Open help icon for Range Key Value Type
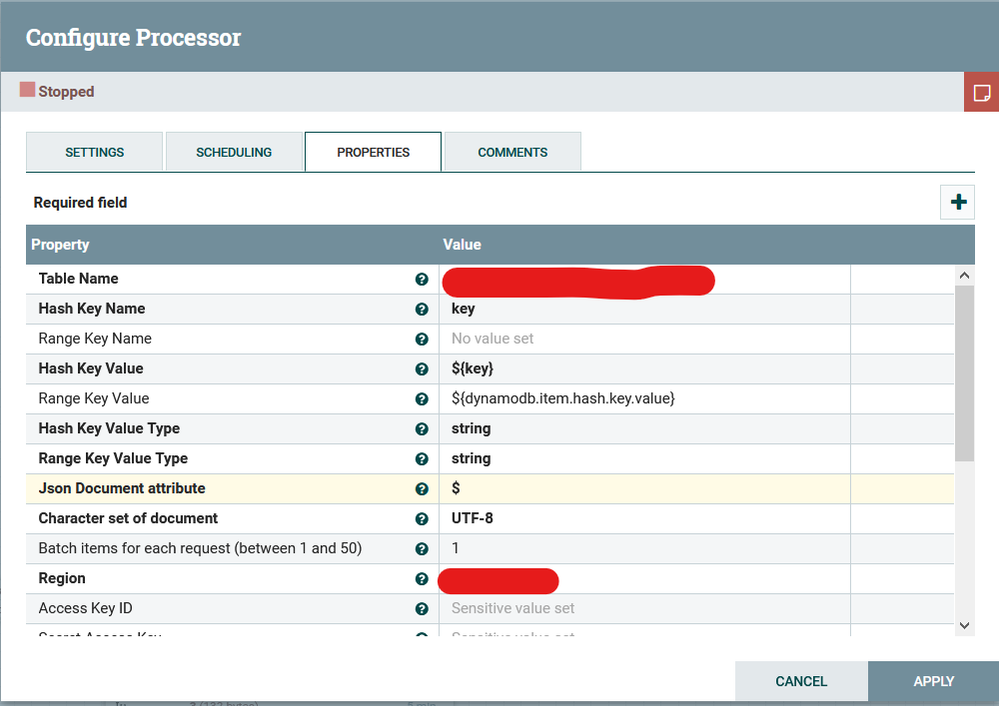 tap(421, 459)
